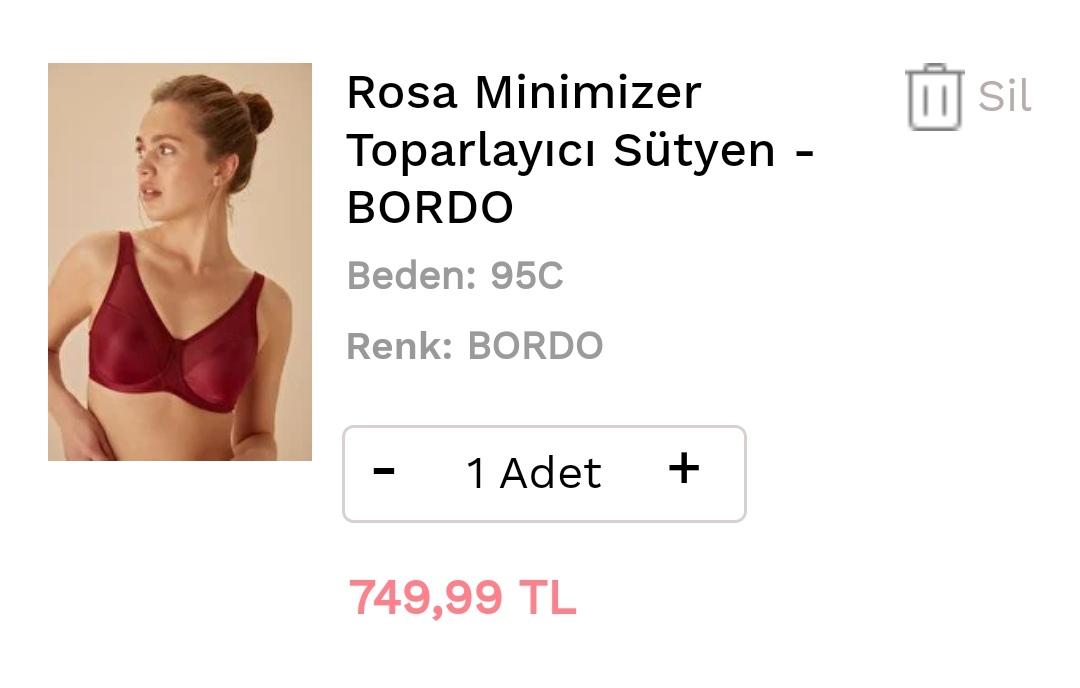Image resolution: width=1080 pixels, height=688 pixels.
Task: Click the 'Renk: BORDO' color text
Action: click(475, 346)
